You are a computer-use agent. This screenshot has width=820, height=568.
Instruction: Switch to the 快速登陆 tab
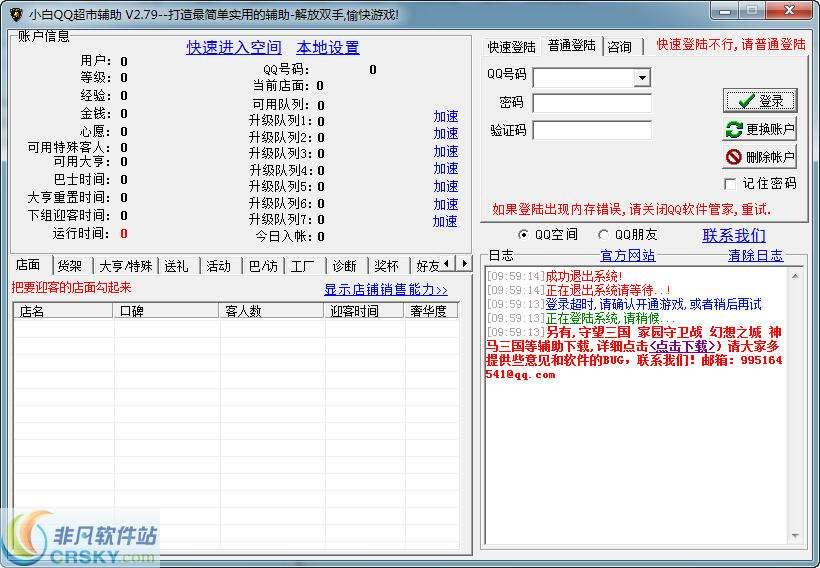point(511,47)
